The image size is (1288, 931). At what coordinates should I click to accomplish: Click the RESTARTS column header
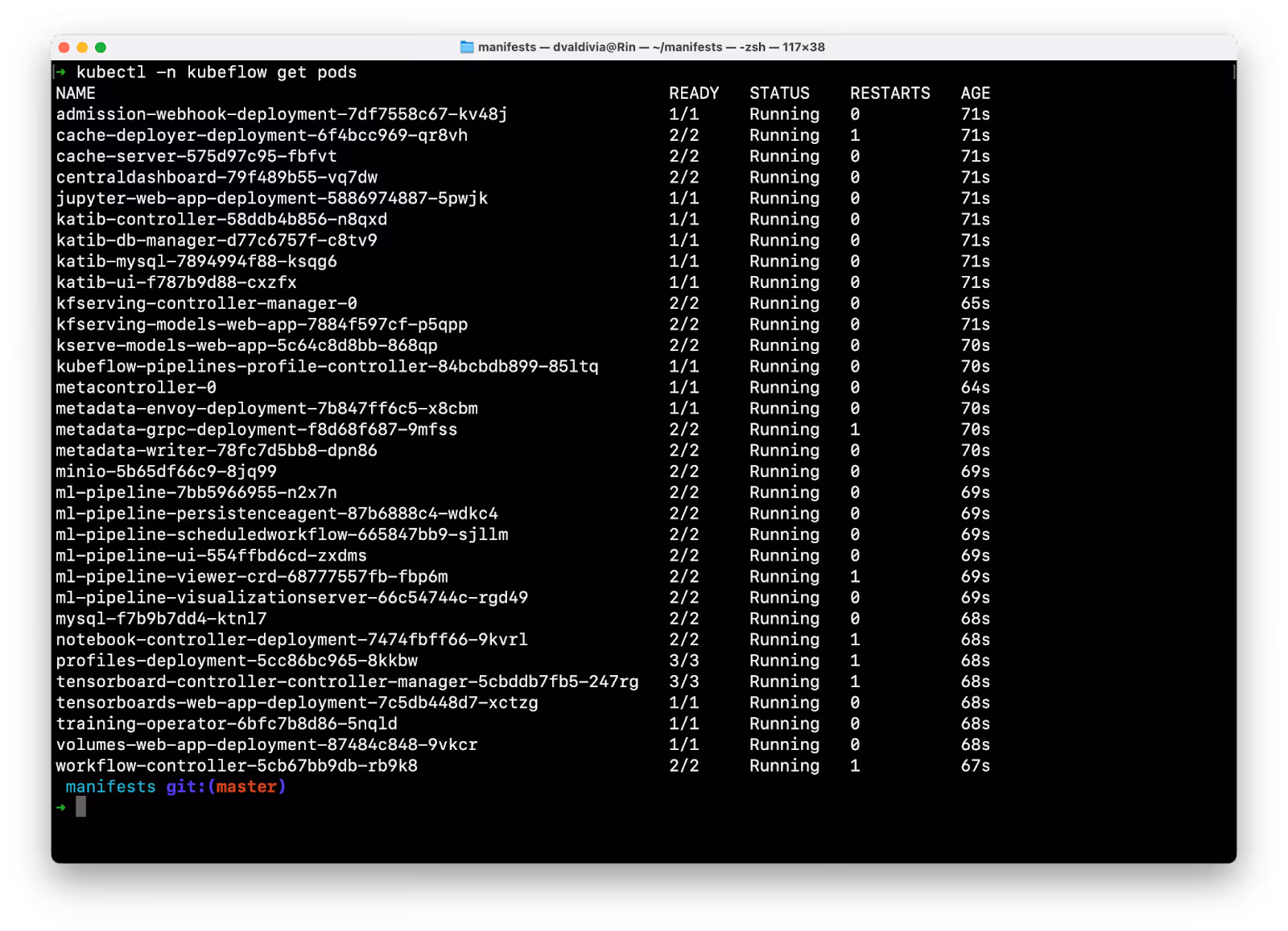tap(890, 93)
